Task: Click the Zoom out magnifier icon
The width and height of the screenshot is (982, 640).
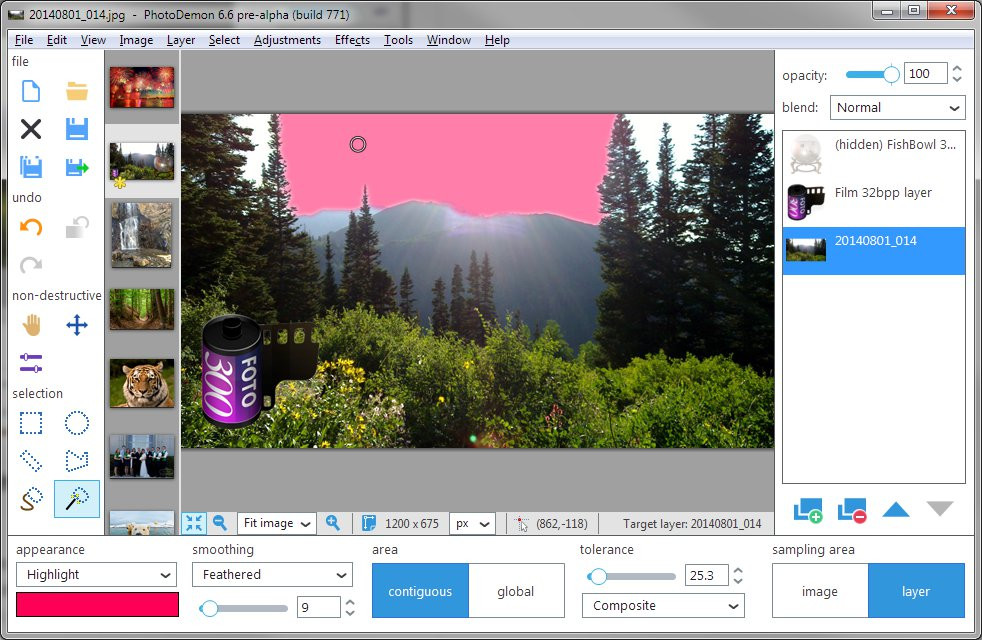Action: (220, 523)
